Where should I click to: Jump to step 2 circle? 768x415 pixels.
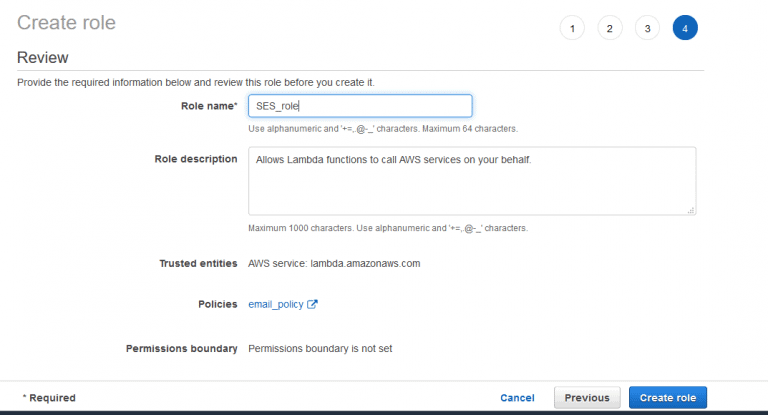click(x=609, y=28)
